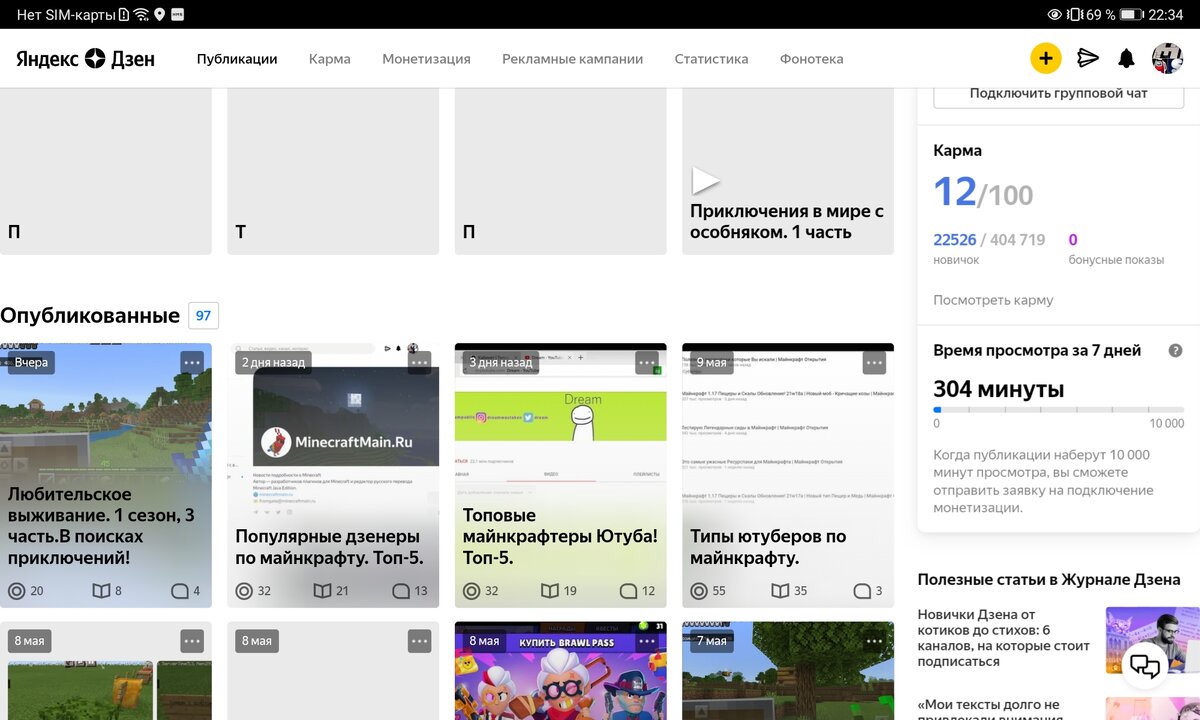Open three-dot menu on Brawl Pass card

point(647,640)
